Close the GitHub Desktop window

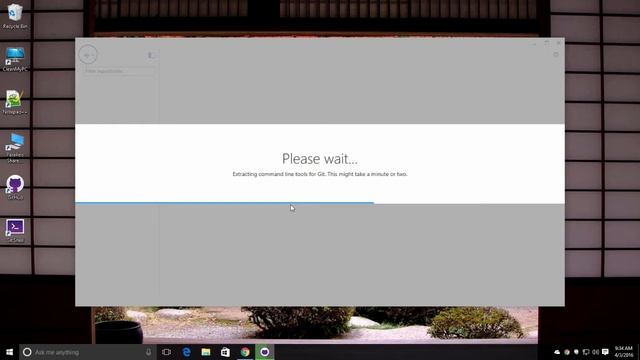coord(558,42)
